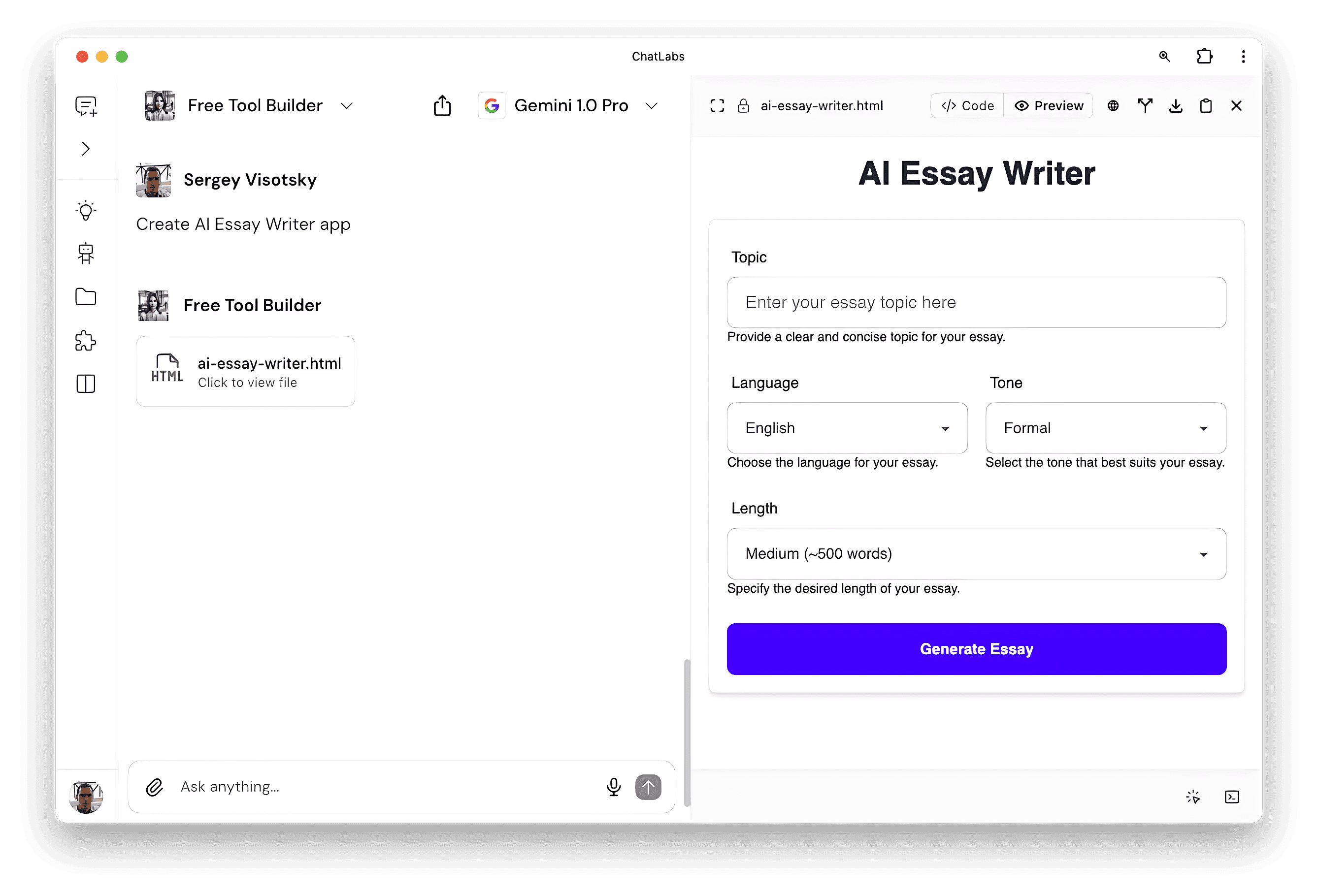Open the Language dropdown showing English
This screenshot has width=1318, height=896.
click(847, 428)
